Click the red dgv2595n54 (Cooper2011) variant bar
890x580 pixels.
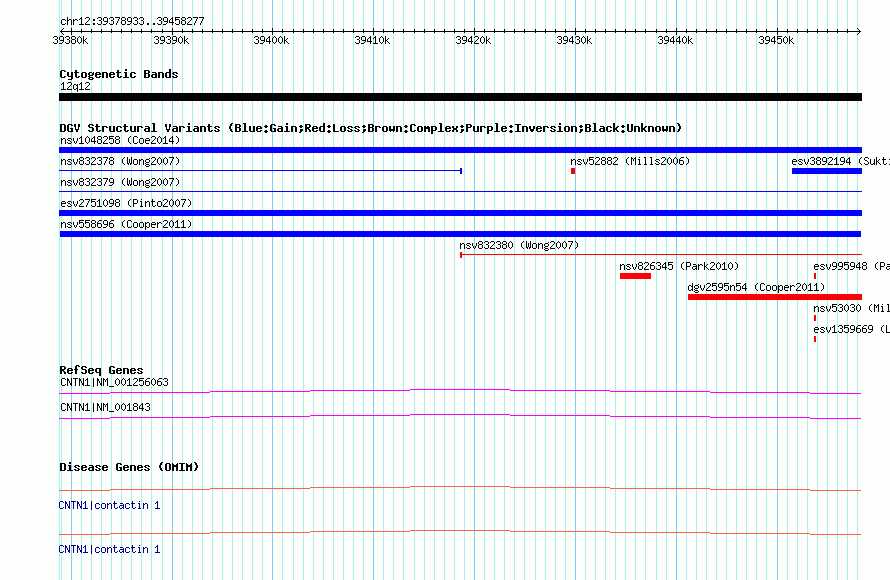pos(774,297)
